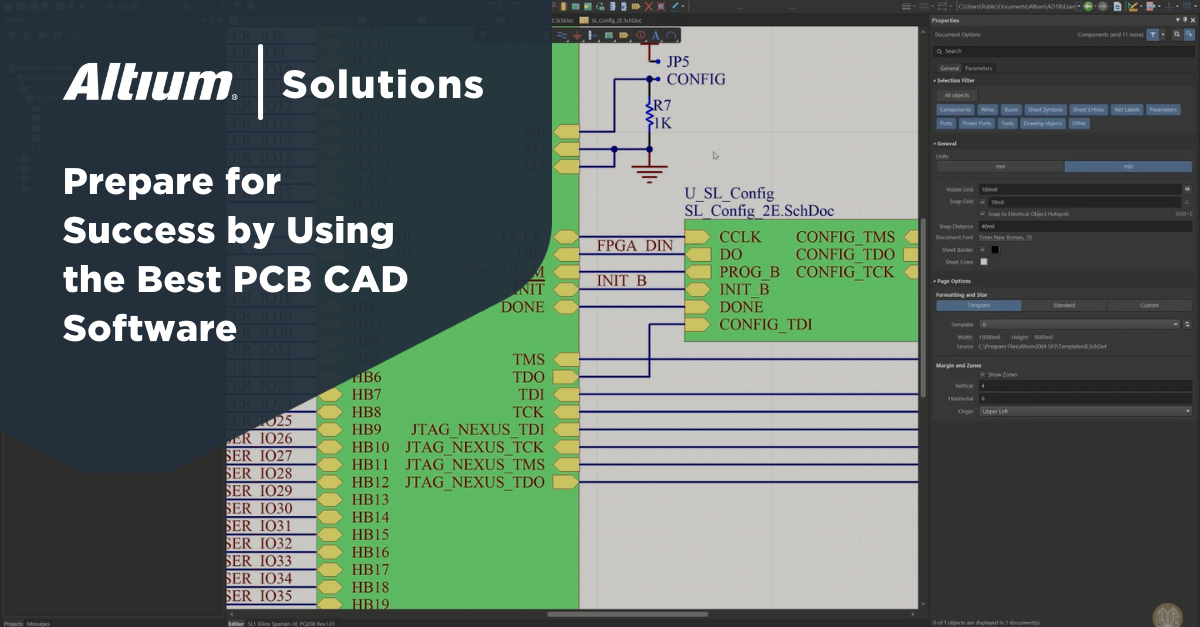Toggle Visible Grid eye icon

(x=1187, y=188)
